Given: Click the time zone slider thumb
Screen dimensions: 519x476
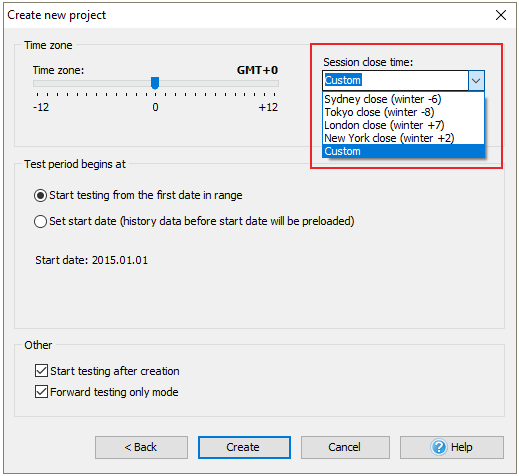Looking at the screenshot, I should (x=155, y=83).
